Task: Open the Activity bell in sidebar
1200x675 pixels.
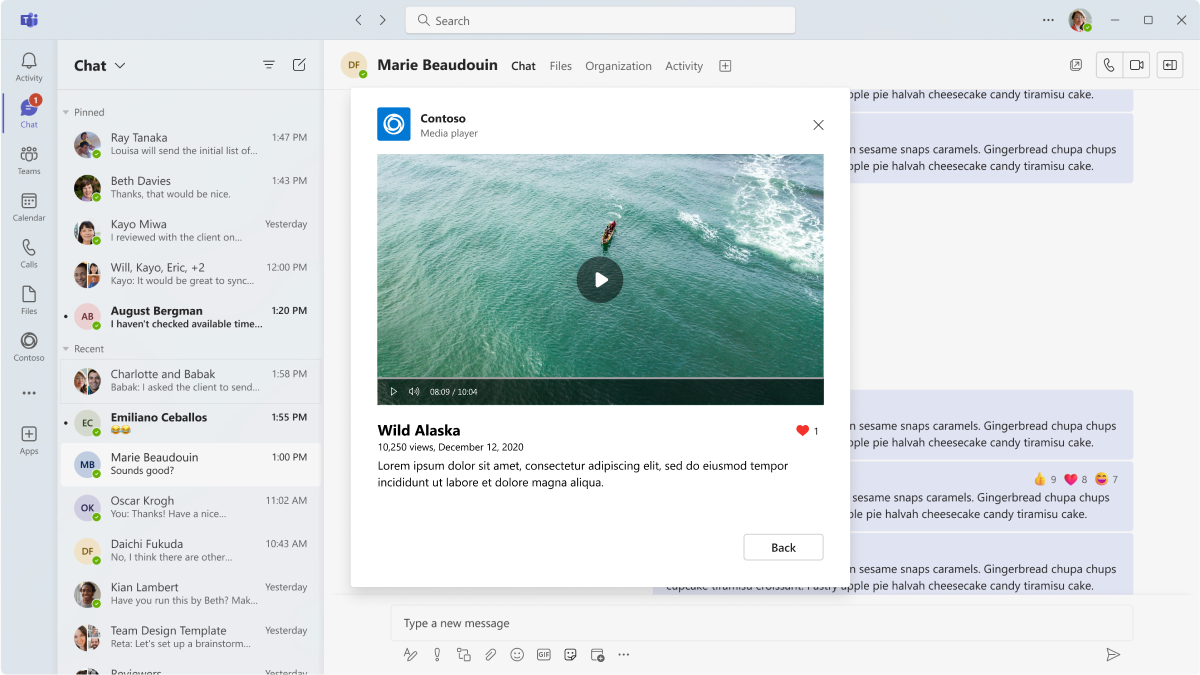Action: pos(29,66)
